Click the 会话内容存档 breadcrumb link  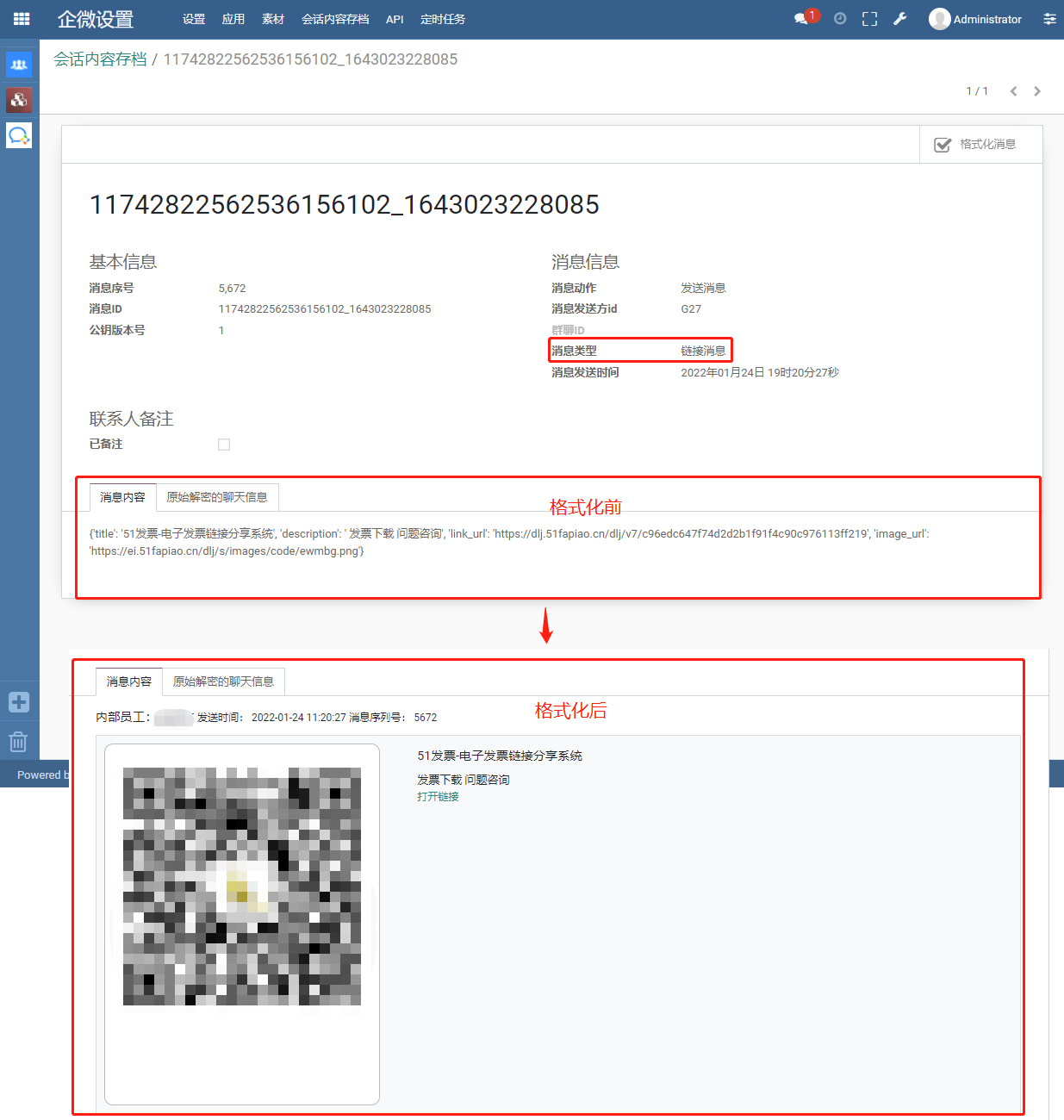coord(100,59)
